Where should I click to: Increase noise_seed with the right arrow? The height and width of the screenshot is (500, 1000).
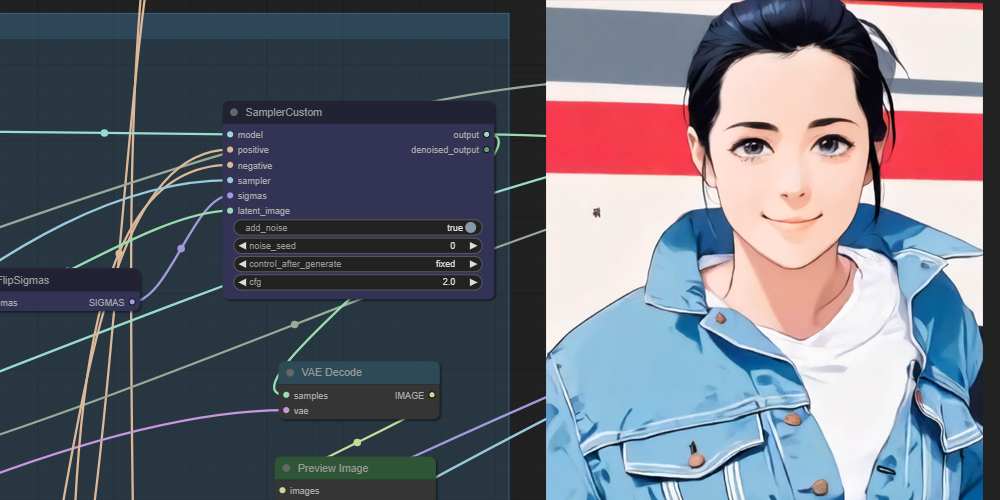click(473, 246)
